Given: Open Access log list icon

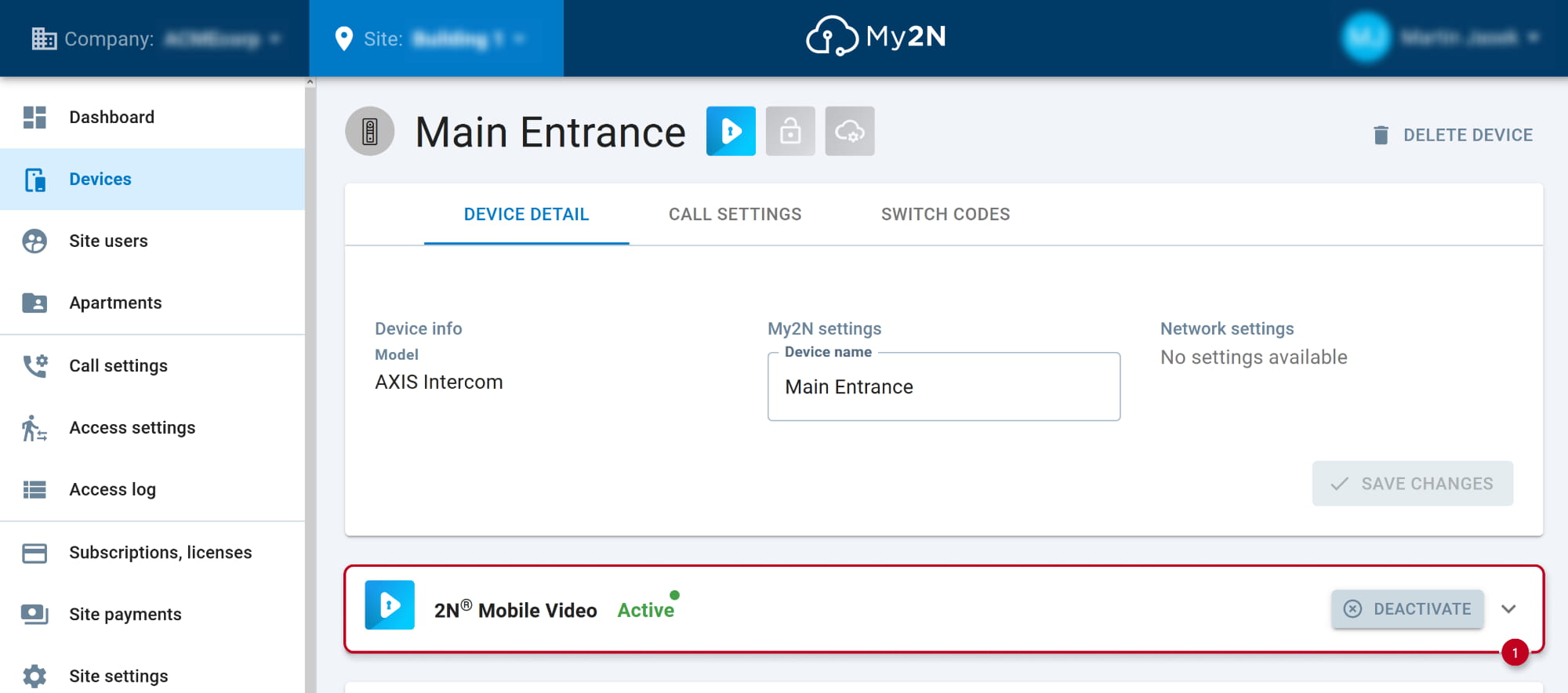Looking at the screenshot, I should (34, 490).
